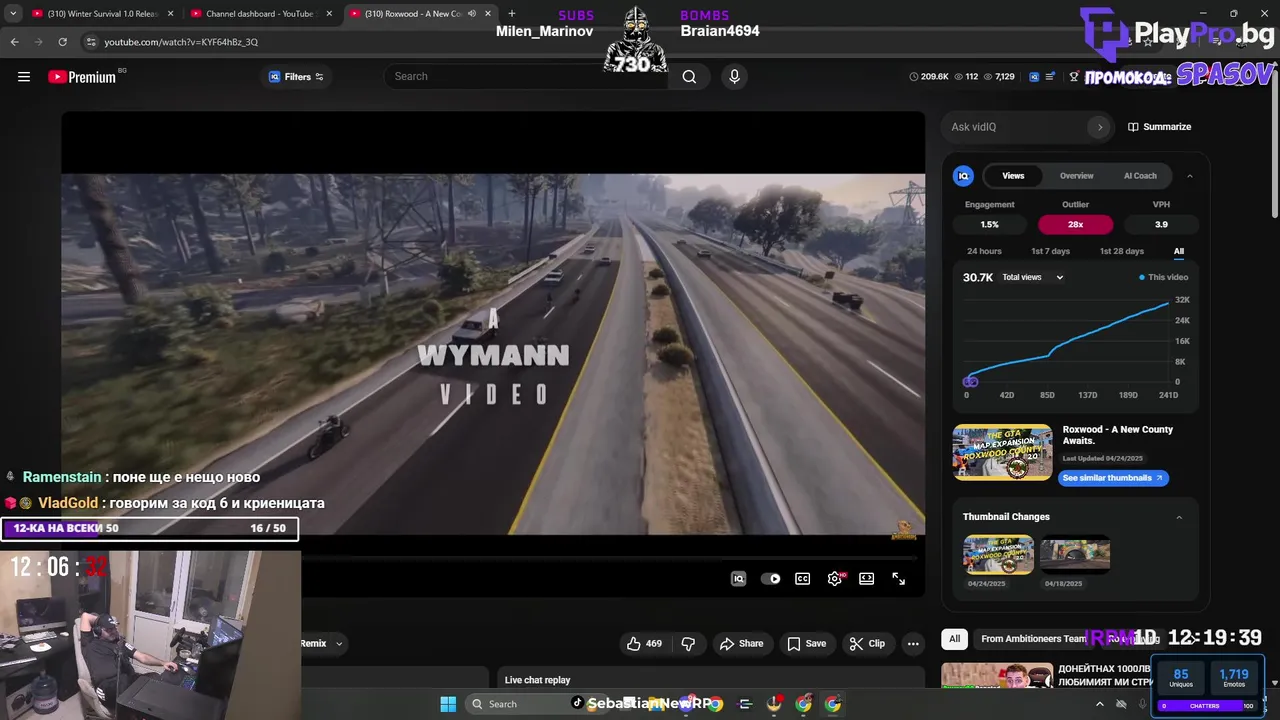View the 04/24/2025 thumbnail version

tap(998, 554)
